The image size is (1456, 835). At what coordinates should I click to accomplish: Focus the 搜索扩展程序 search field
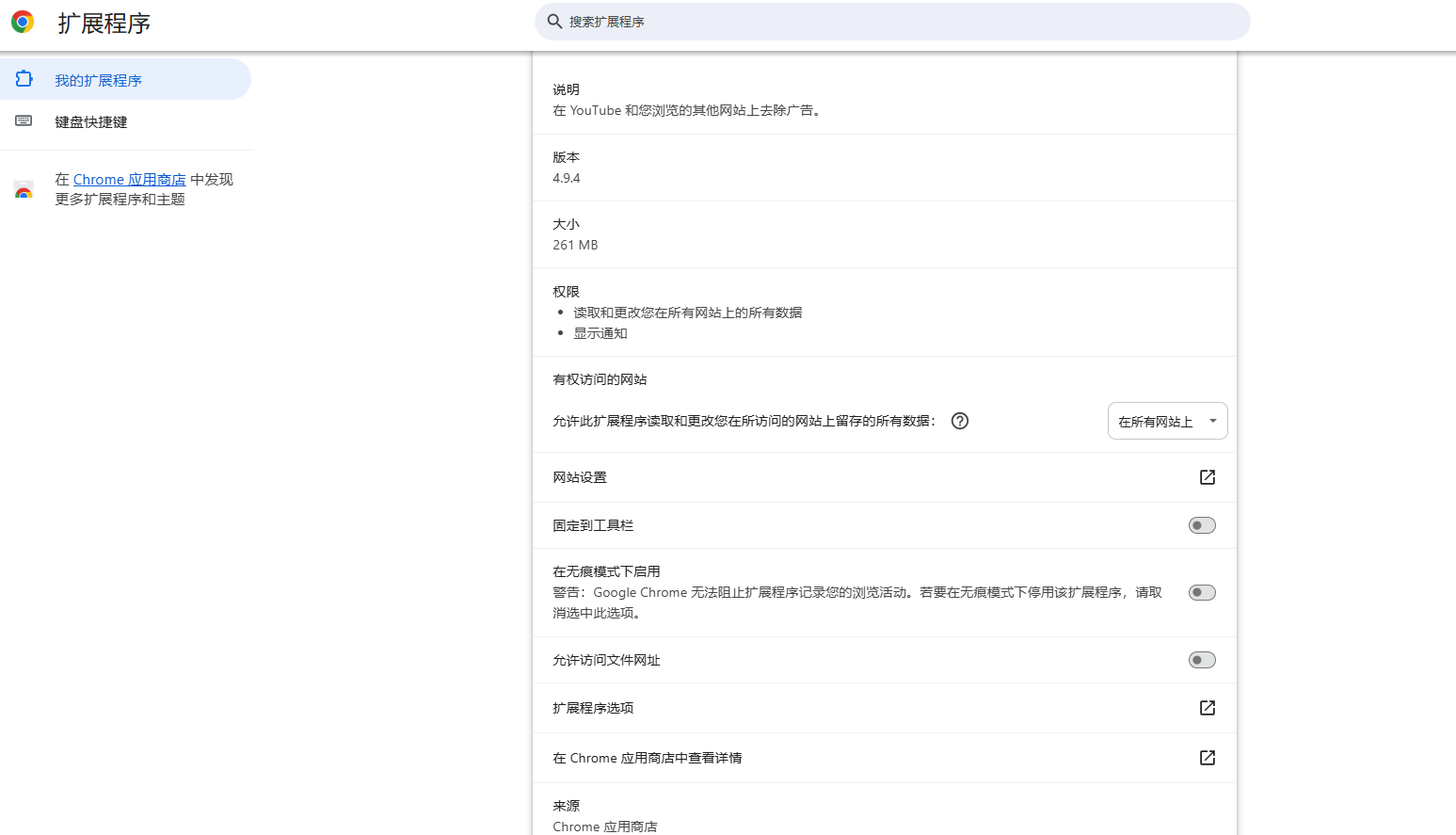coord(892,22)
